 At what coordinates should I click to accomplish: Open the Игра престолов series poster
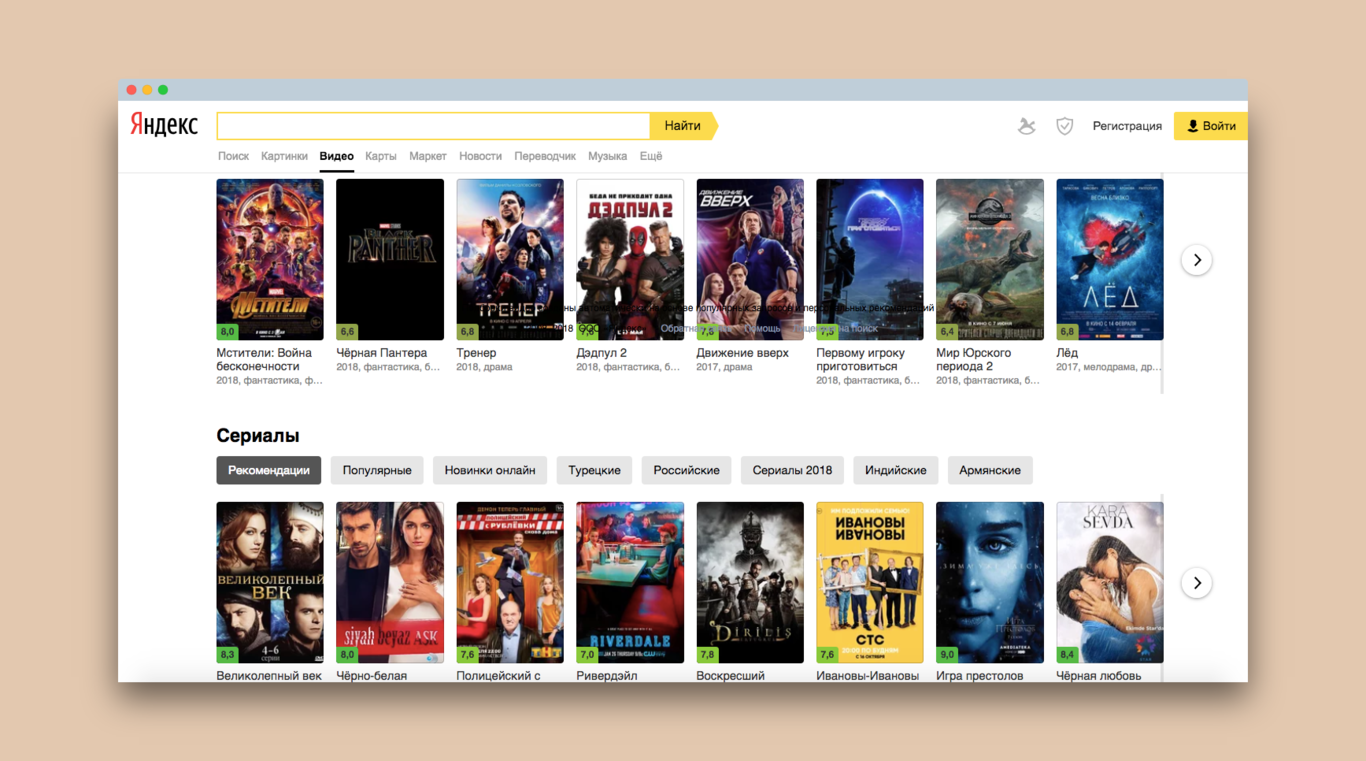coord(990,583)
